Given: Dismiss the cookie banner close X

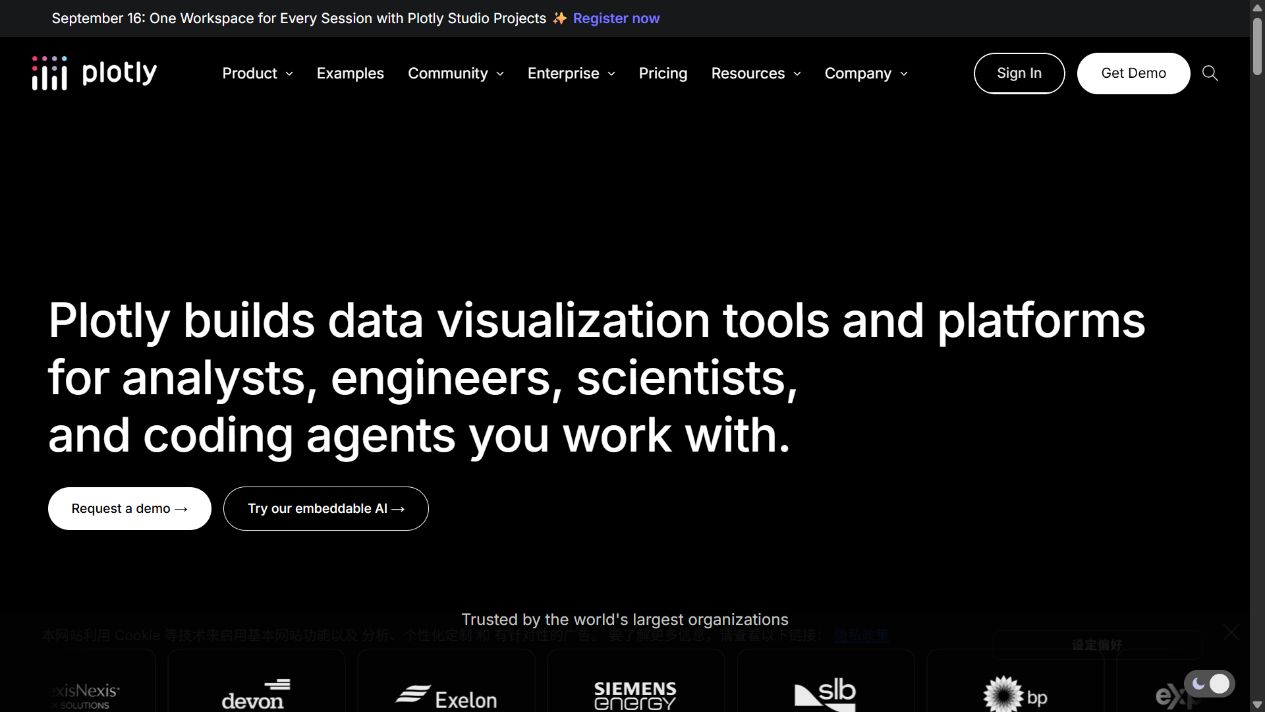Looking at the screenshot, I should tap(1231, 632).
